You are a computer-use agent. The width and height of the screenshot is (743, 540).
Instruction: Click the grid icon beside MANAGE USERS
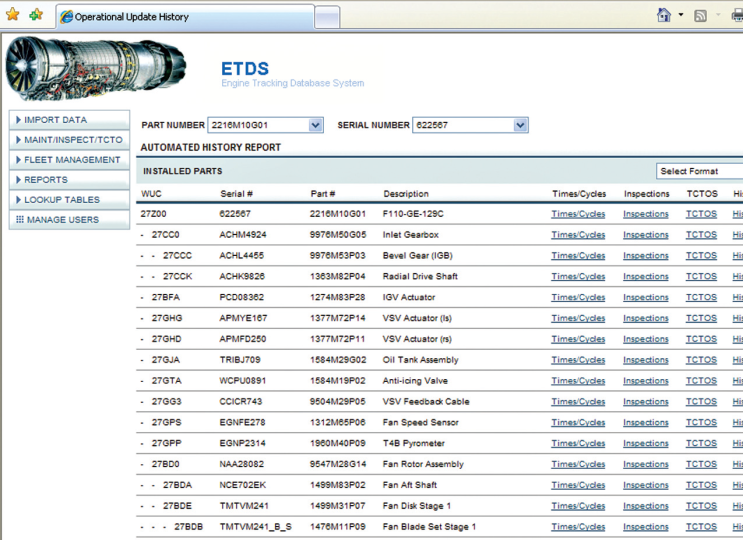19,219
